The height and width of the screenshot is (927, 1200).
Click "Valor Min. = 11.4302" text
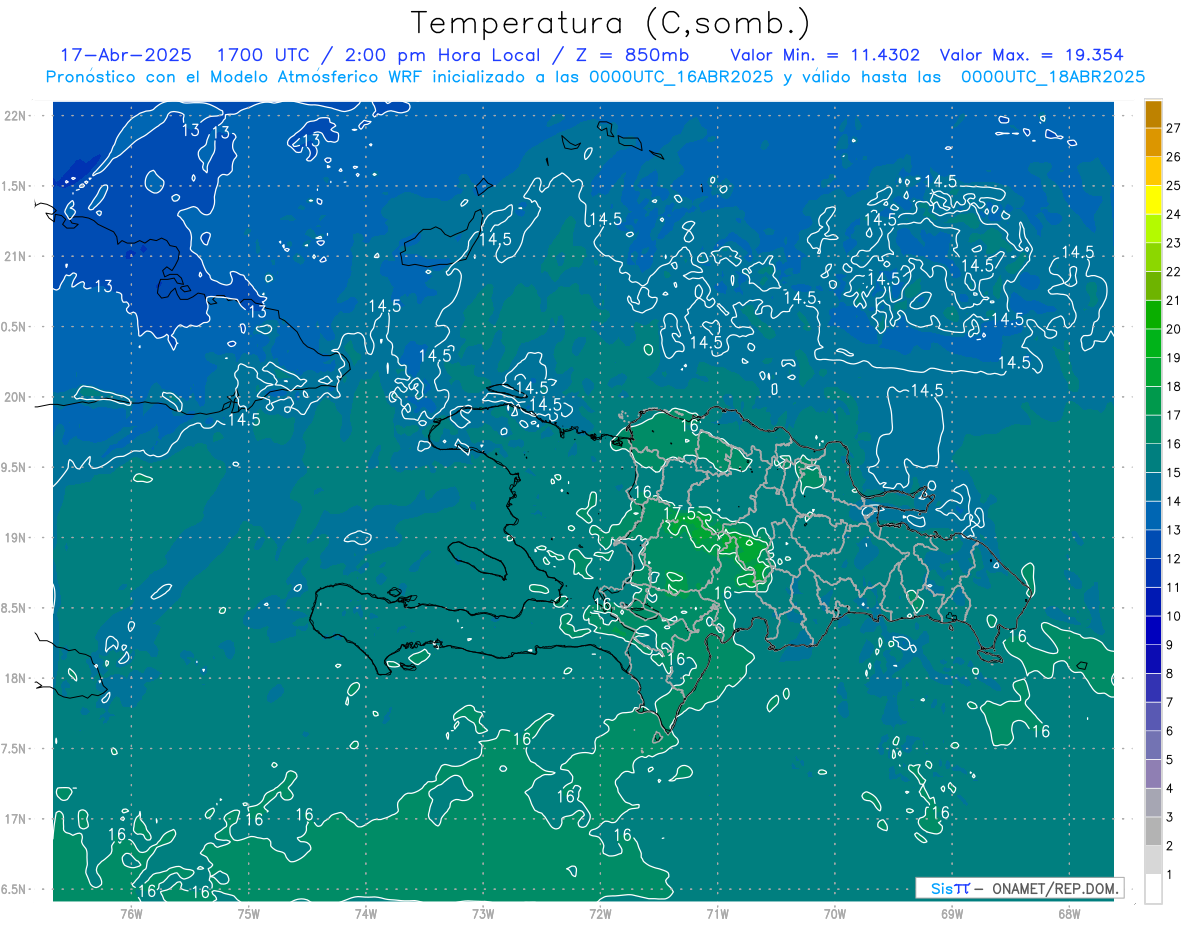825,55
